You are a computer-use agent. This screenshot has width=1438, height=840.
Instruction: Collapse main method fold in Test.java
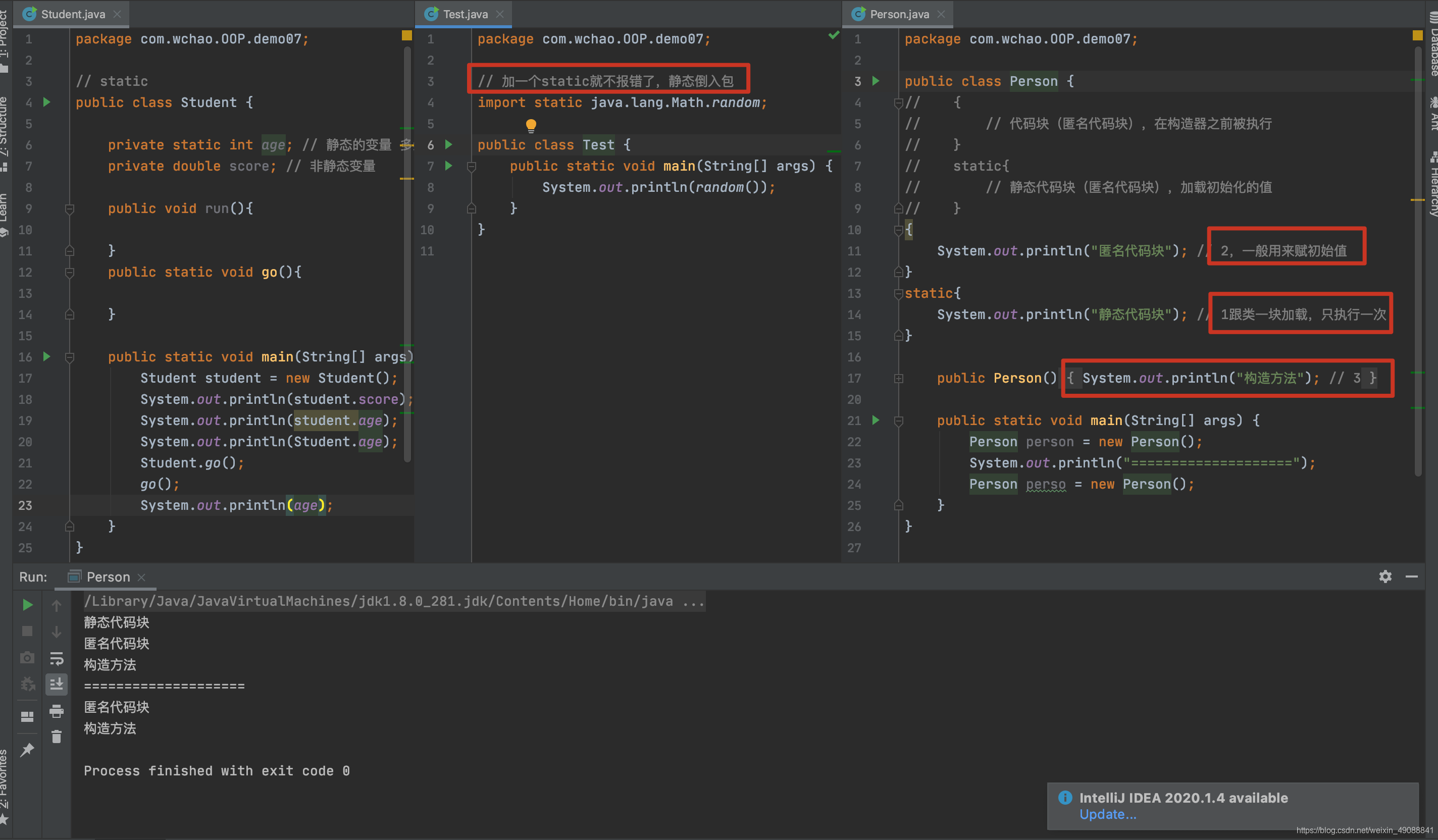pyautogui.click(x=472, y=167)
